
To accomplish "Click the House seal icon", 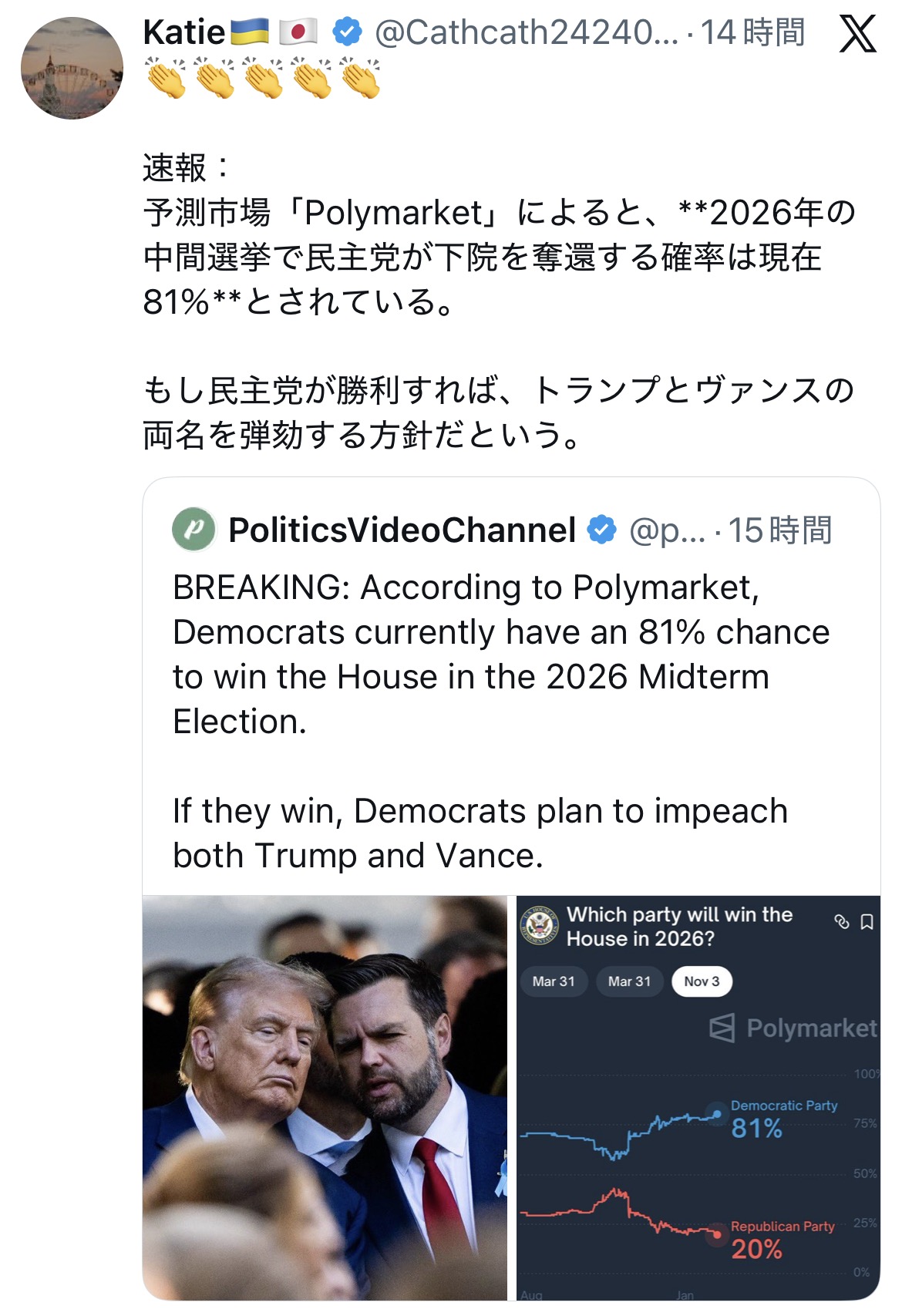I will pyautogui.click(x=539, y=925).
